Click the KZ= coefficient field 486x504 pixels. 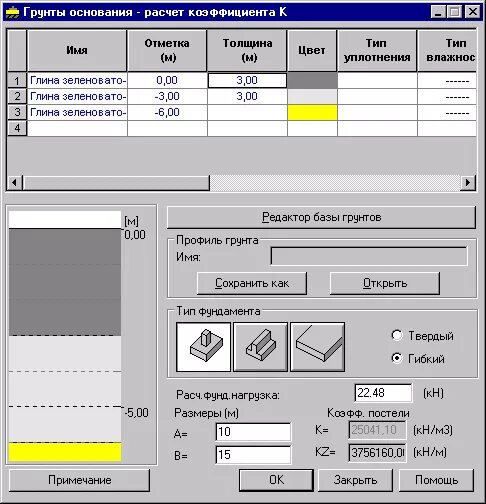(377, 453)
